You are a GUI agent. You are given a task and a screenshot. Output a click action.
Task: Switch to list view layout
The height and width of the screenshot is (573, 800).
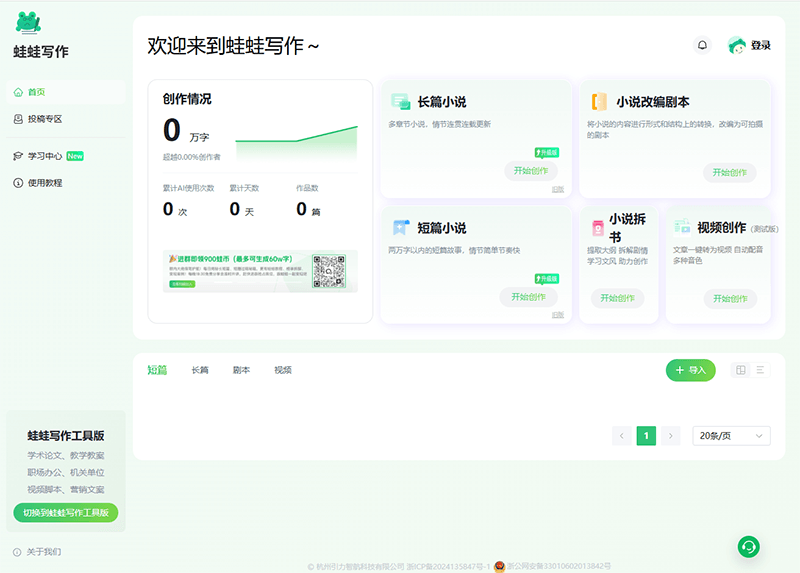coord(761,370)
